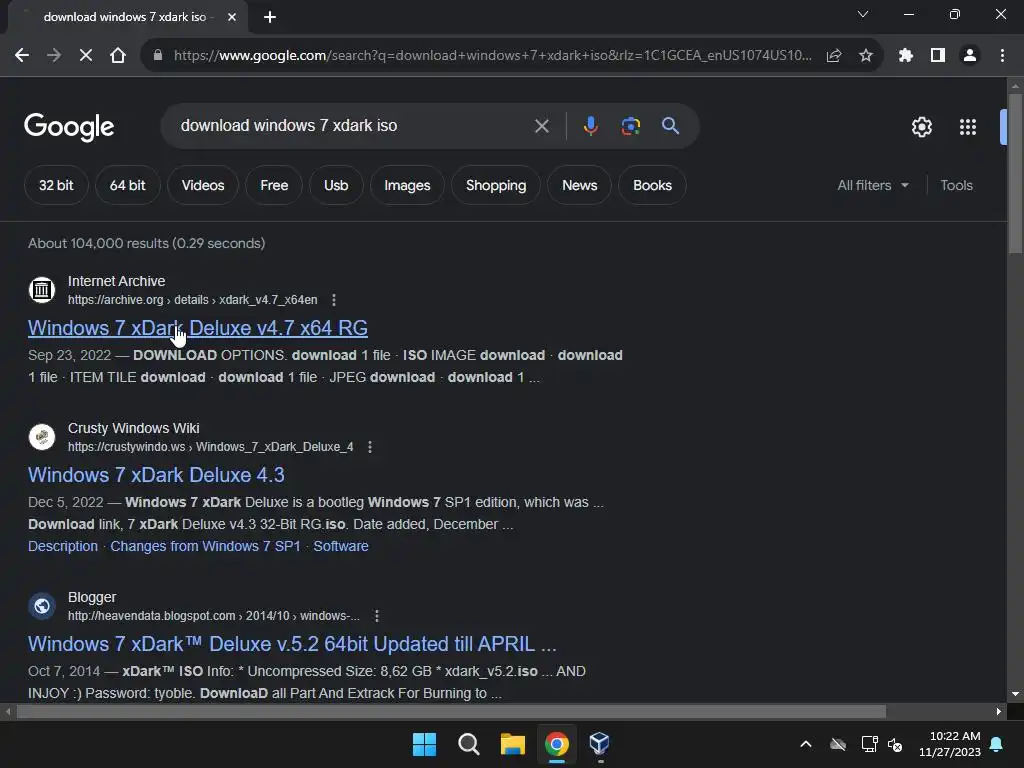The height and width of the screenshot is (768, 1024).
Task: Expand the tab search chevron
Action: point(863,14)
